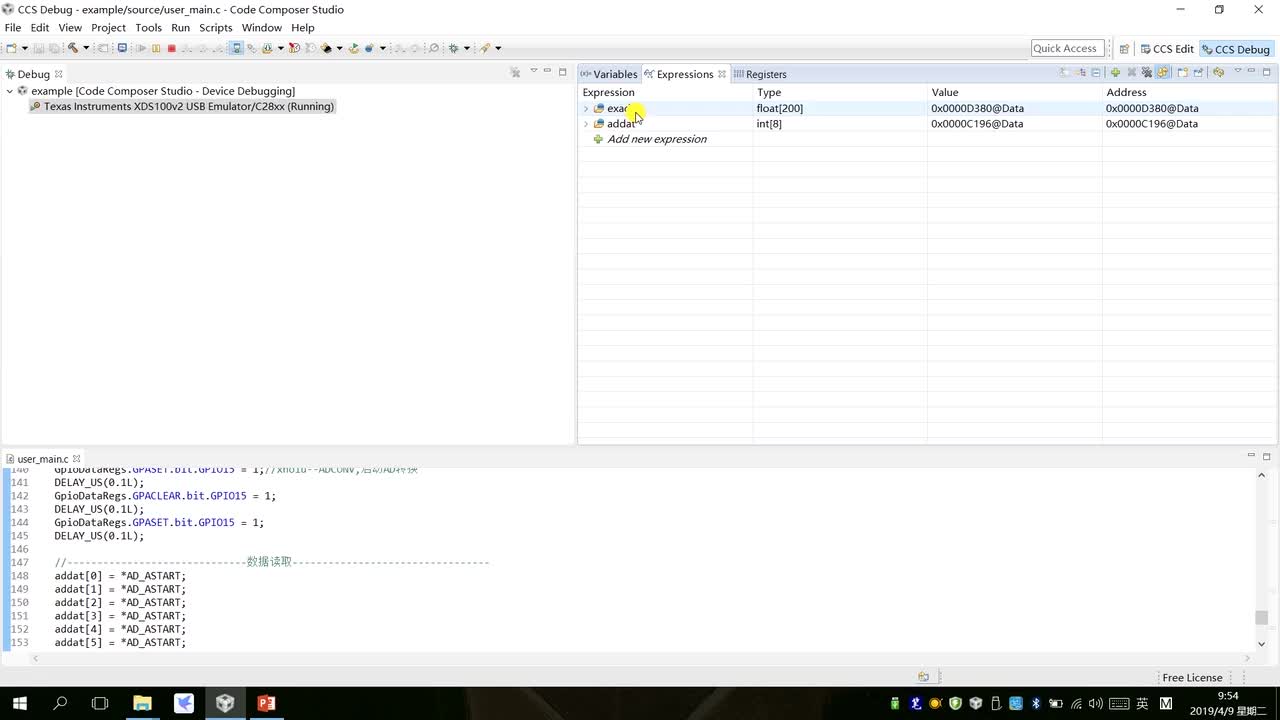
Task: Click the Connect Target monitor icon
Action: 122,48
